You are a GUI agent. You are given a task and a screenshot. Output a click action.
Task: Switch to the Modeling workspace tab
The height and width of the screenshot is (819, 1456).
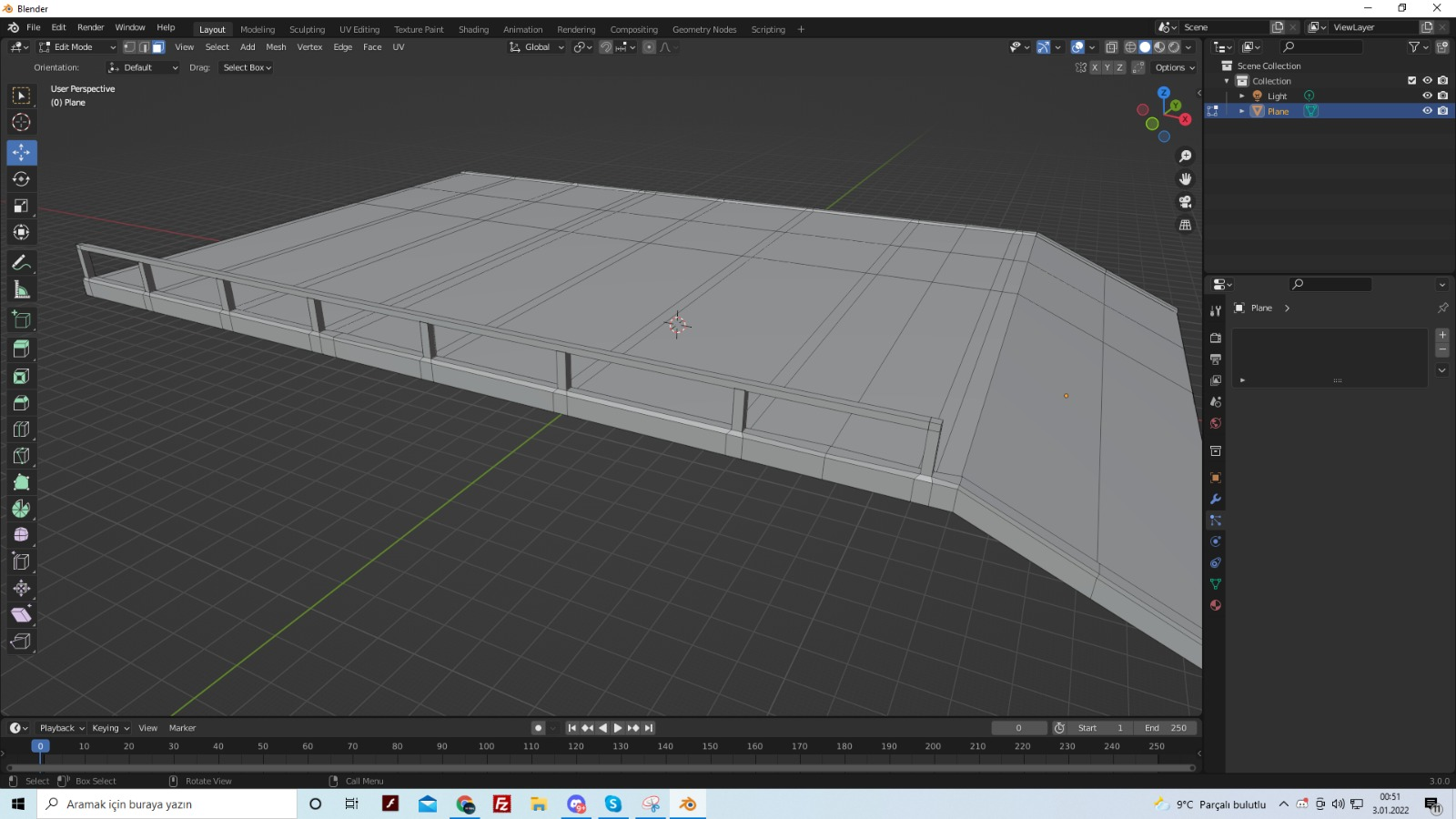(x=258, y=29)
